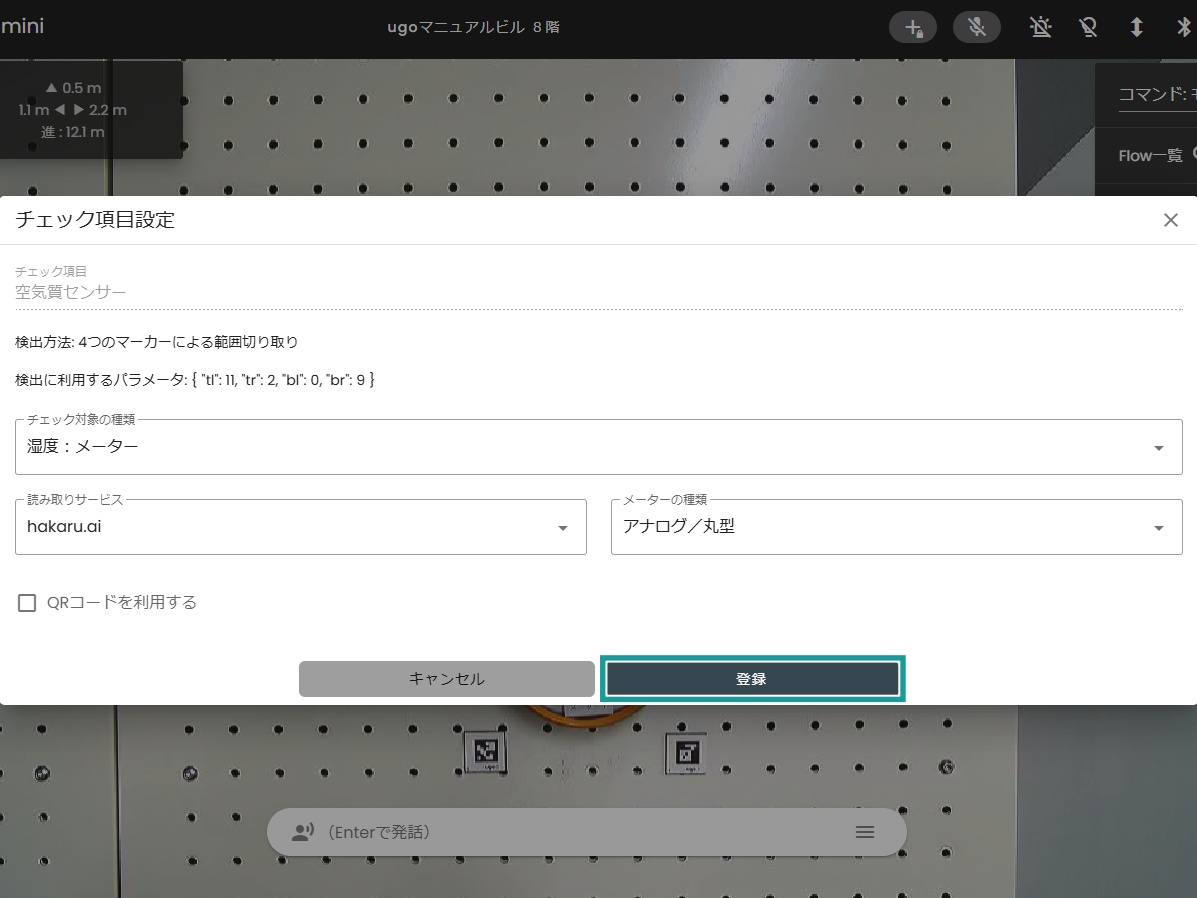Select the コマンド menu item on the right panel
Image resolution: width=1197 pixels, height=898 pixels.
pyautogui.click(x=1152, y=94)
